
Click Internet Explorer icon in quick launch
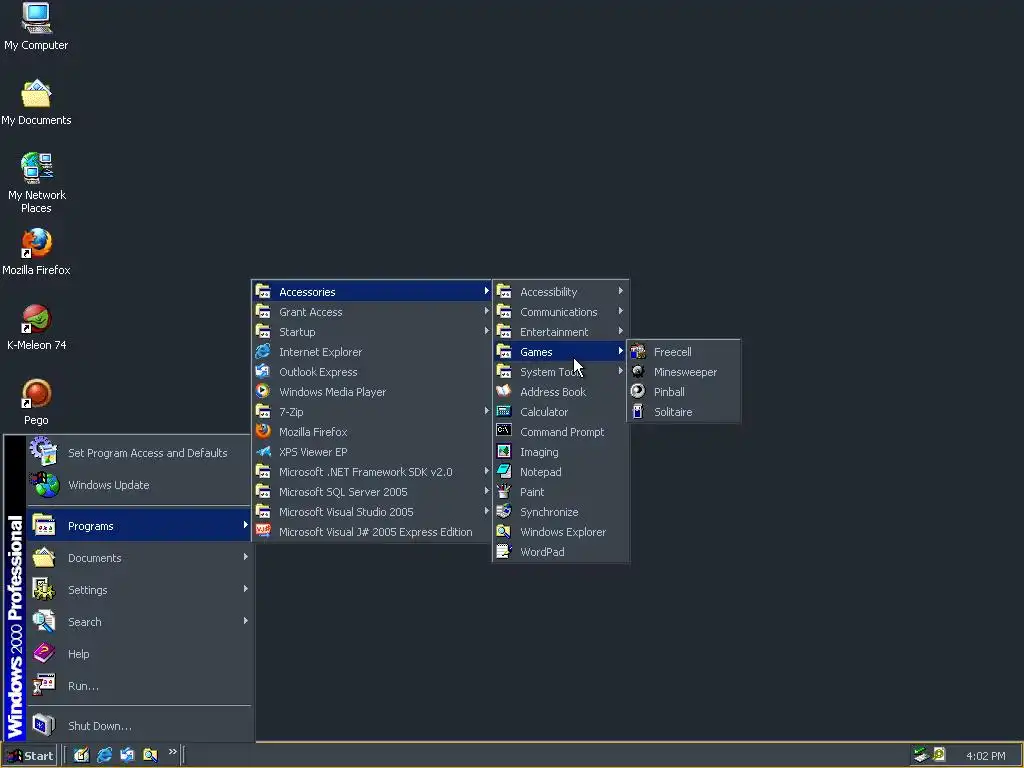[104, 755]
